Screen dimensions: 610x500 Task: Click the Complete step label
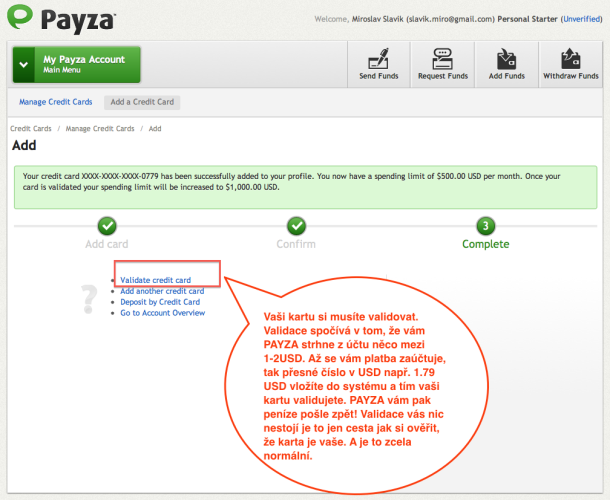coord(486,244)
